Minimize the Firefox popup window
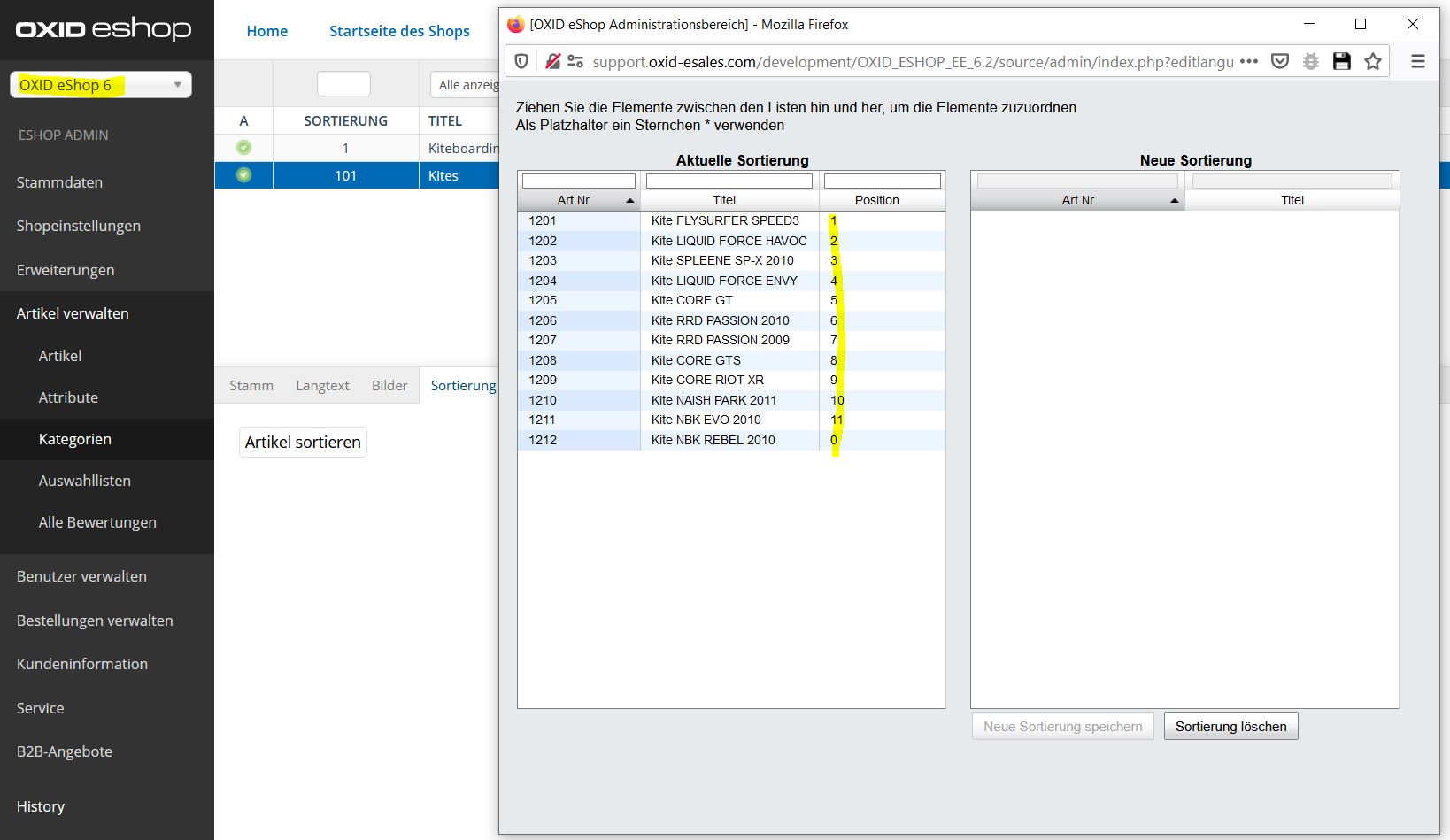This screenshot has height=840, width=1450. (x=1309, y=24)
